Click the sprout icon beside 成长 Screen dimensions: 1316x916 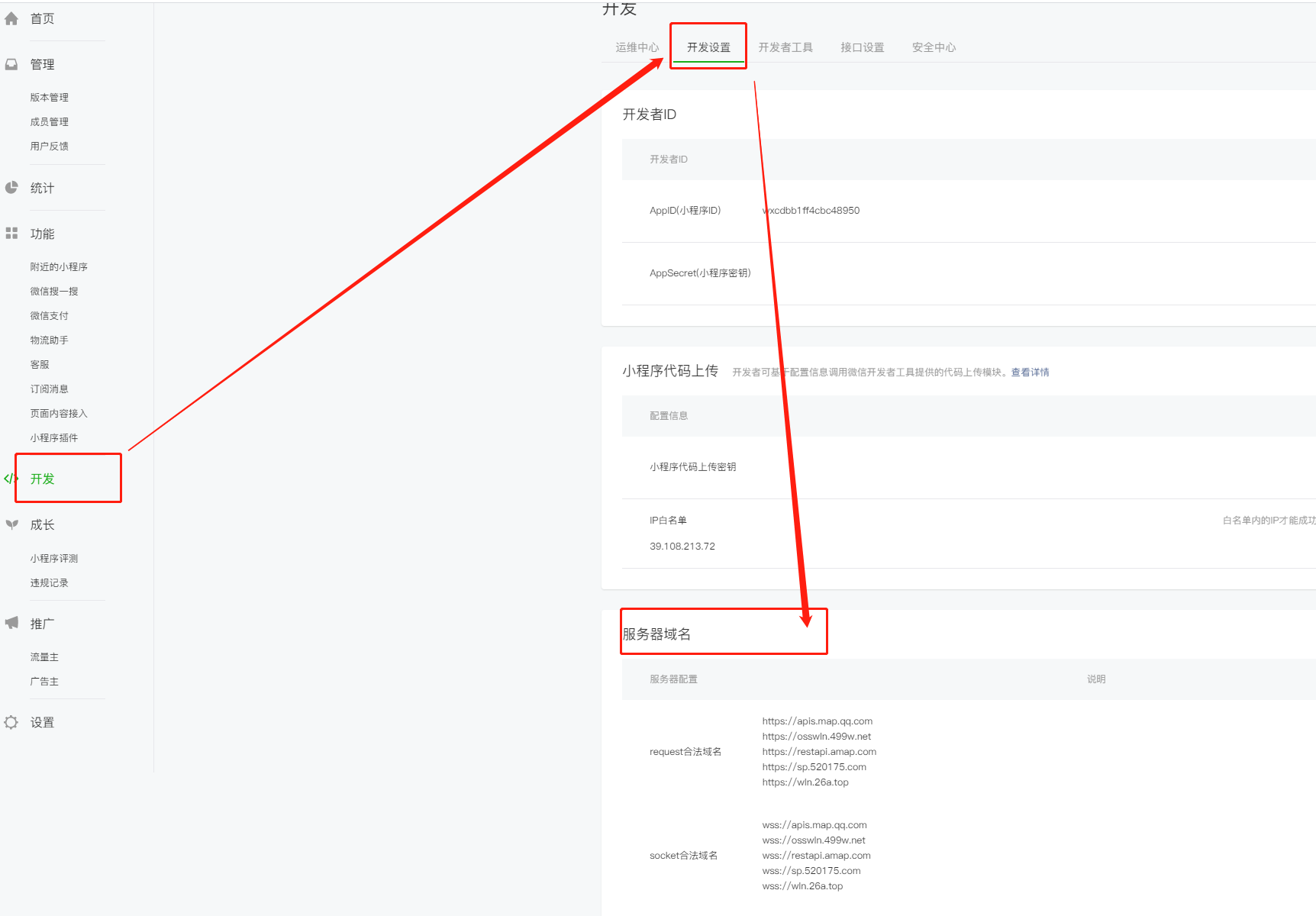[11, 524]
